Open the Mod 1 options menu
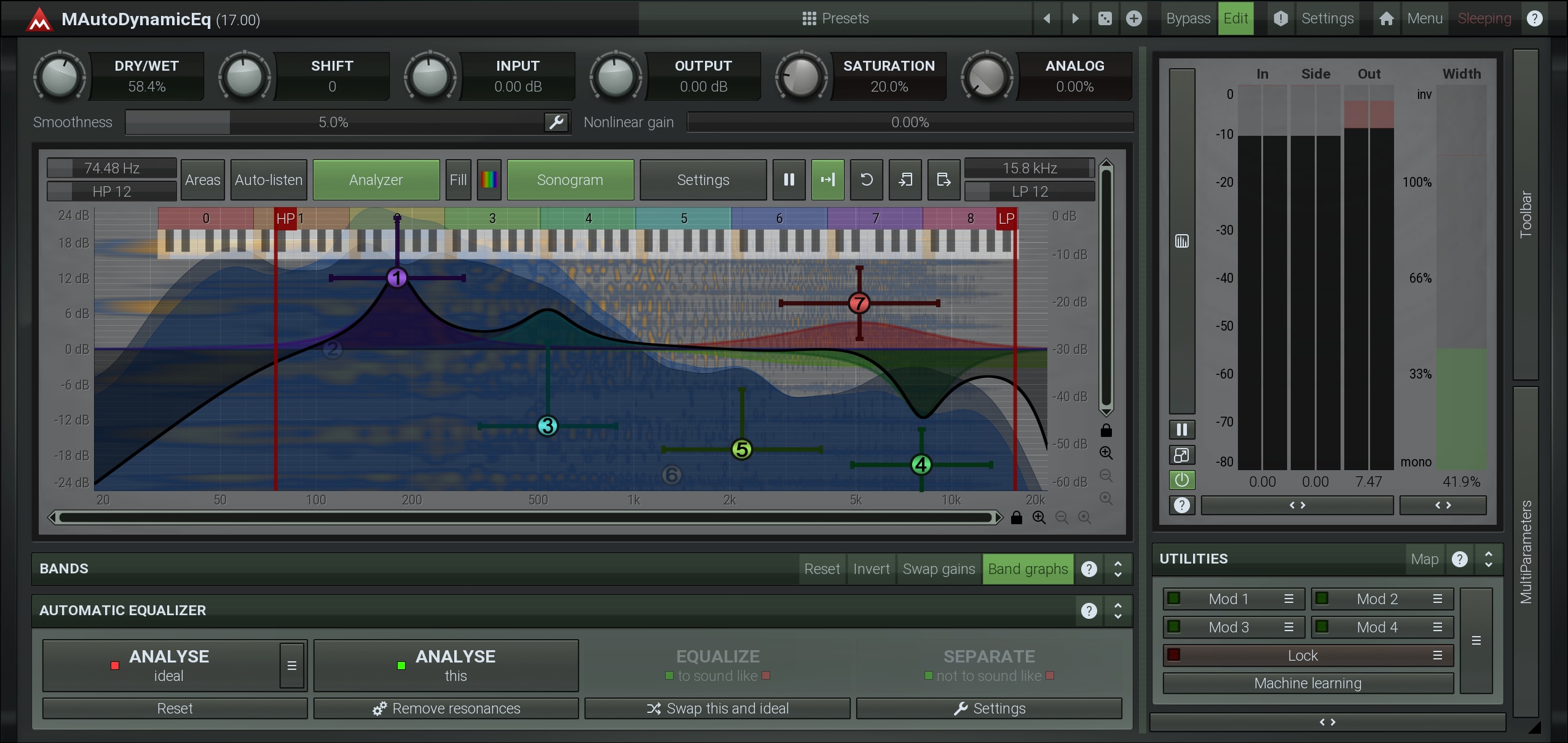 coord(1289,599)
